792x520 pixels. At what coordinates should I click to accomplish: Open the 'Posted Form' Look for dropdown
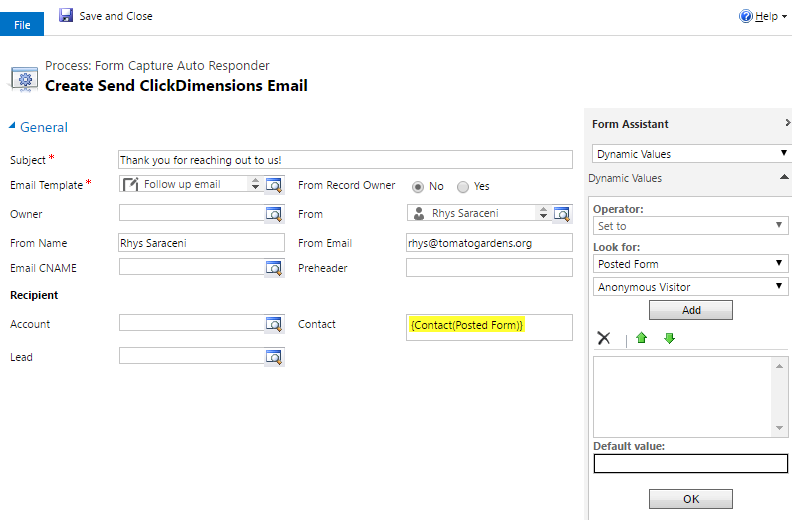[691, 264]
